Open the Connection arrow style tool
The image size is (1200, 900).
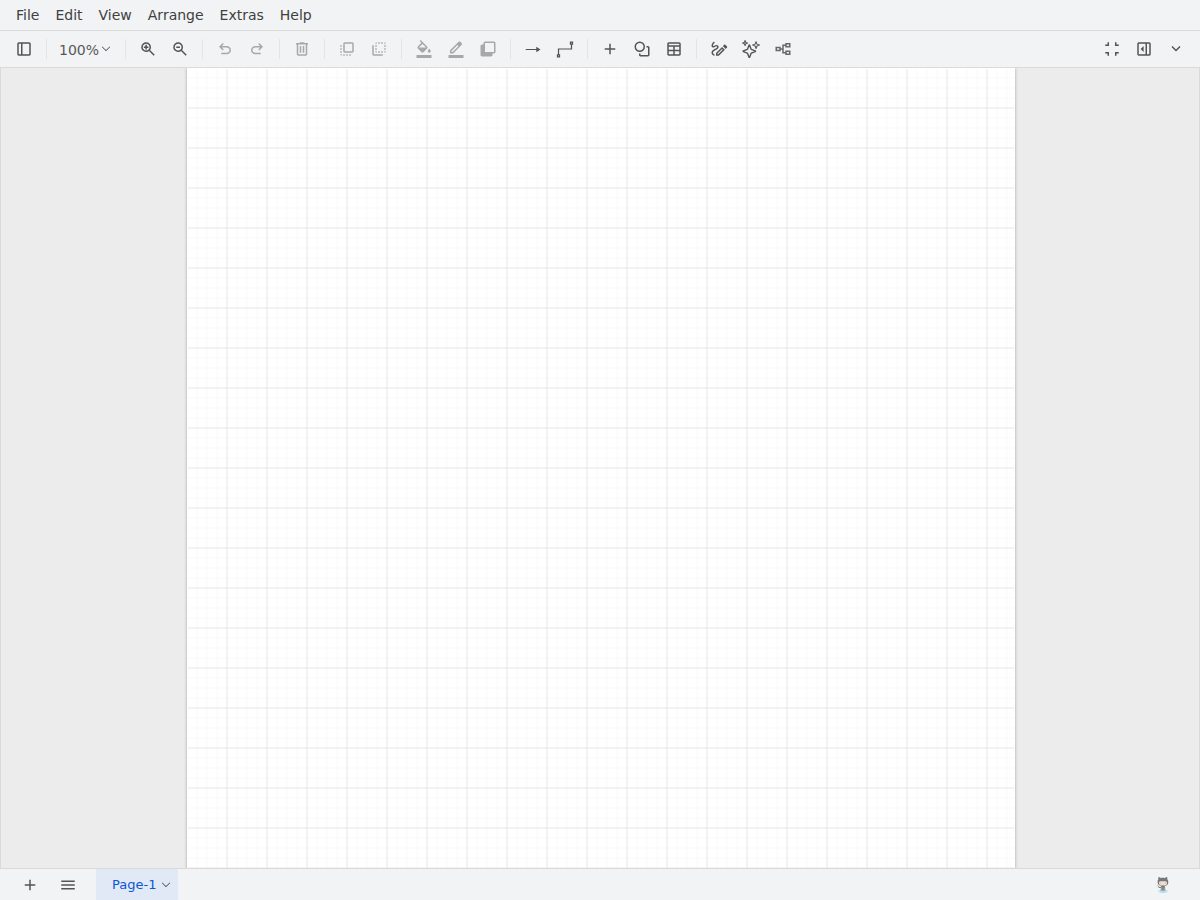pos(533,49)
